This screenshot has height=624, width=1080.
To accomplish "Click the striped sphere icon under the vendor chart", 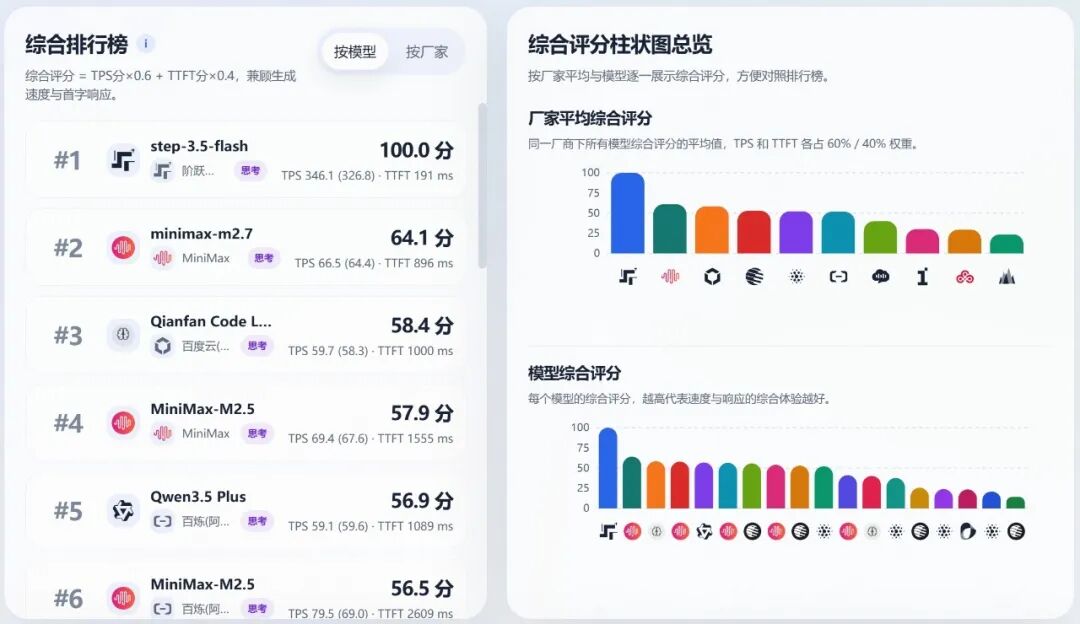I will (754, 277).
